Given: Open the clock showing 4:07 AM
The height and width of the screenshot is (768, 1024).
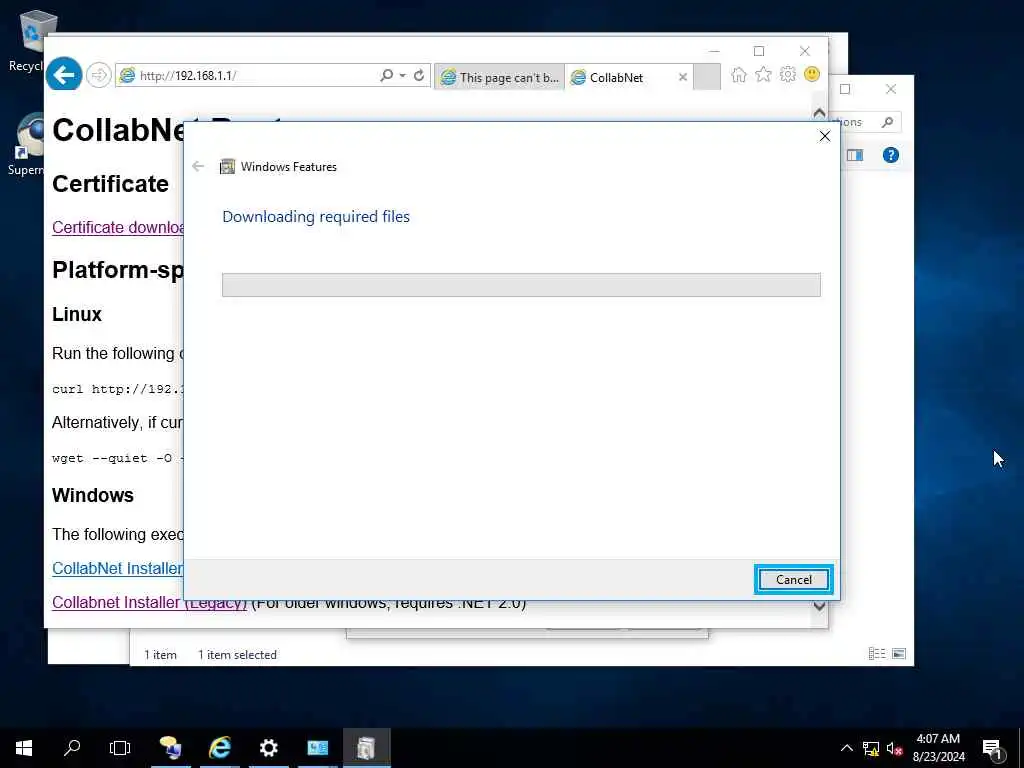Looking at the screenshot, I should point(938,748).
